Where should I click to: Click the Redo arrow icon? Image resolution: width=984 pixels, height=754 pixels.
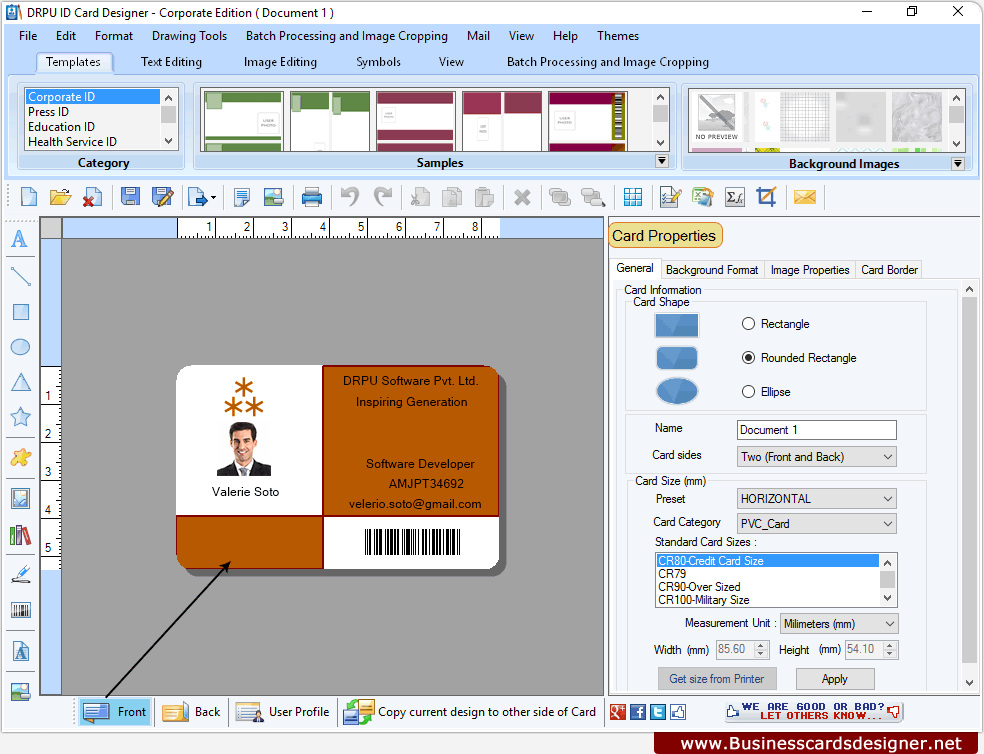383,197
